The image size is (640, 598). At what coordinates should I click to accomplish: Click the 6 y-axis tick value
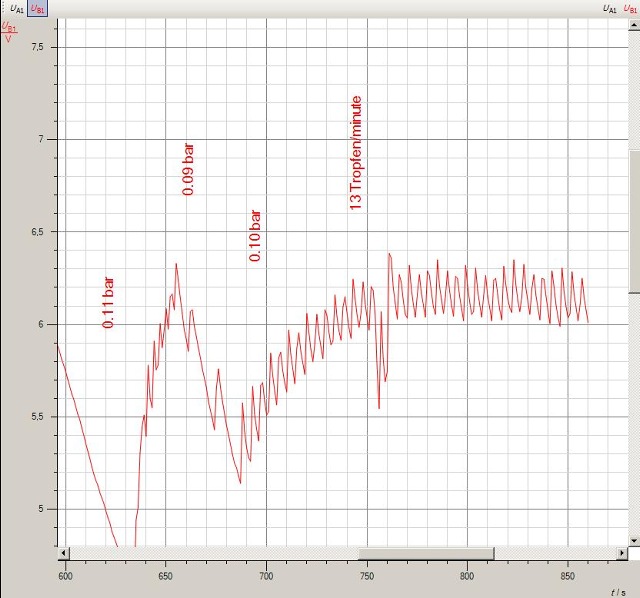click(41, 324)
